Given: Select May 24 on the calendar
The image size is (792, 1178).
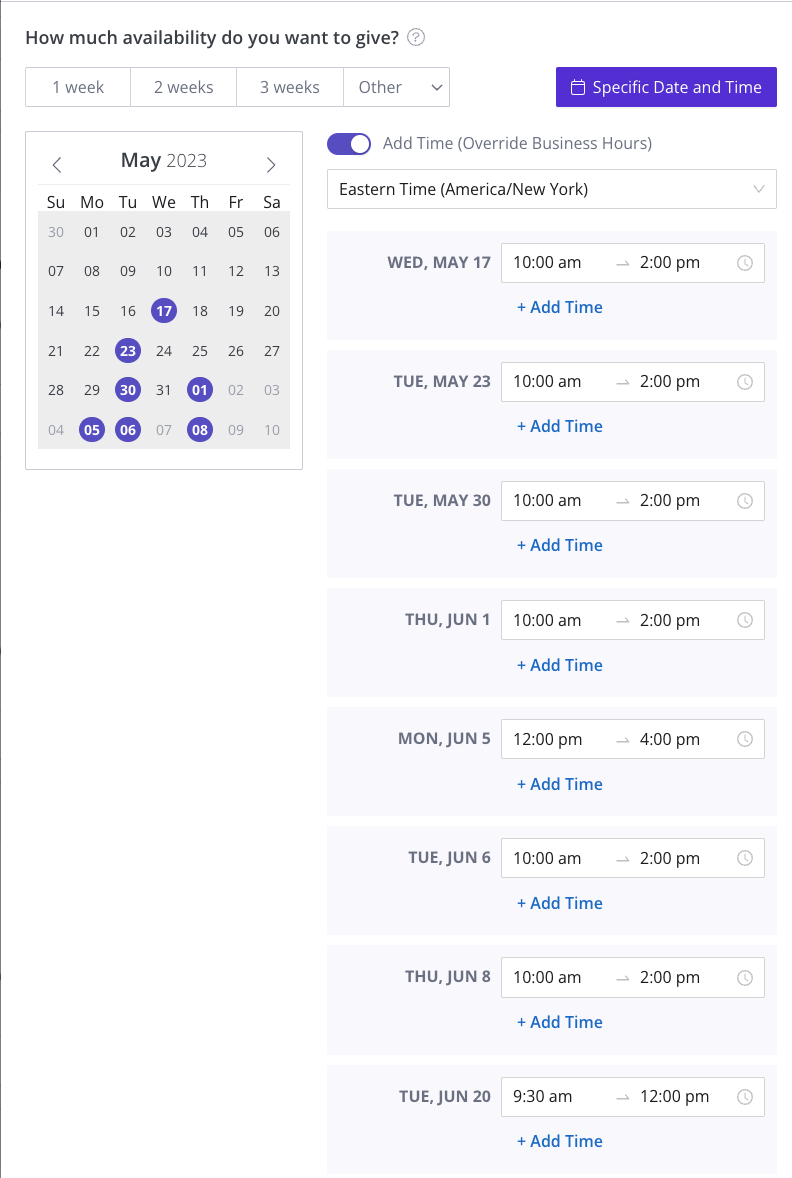Looking at the screenshot, I should coord(164,351).
